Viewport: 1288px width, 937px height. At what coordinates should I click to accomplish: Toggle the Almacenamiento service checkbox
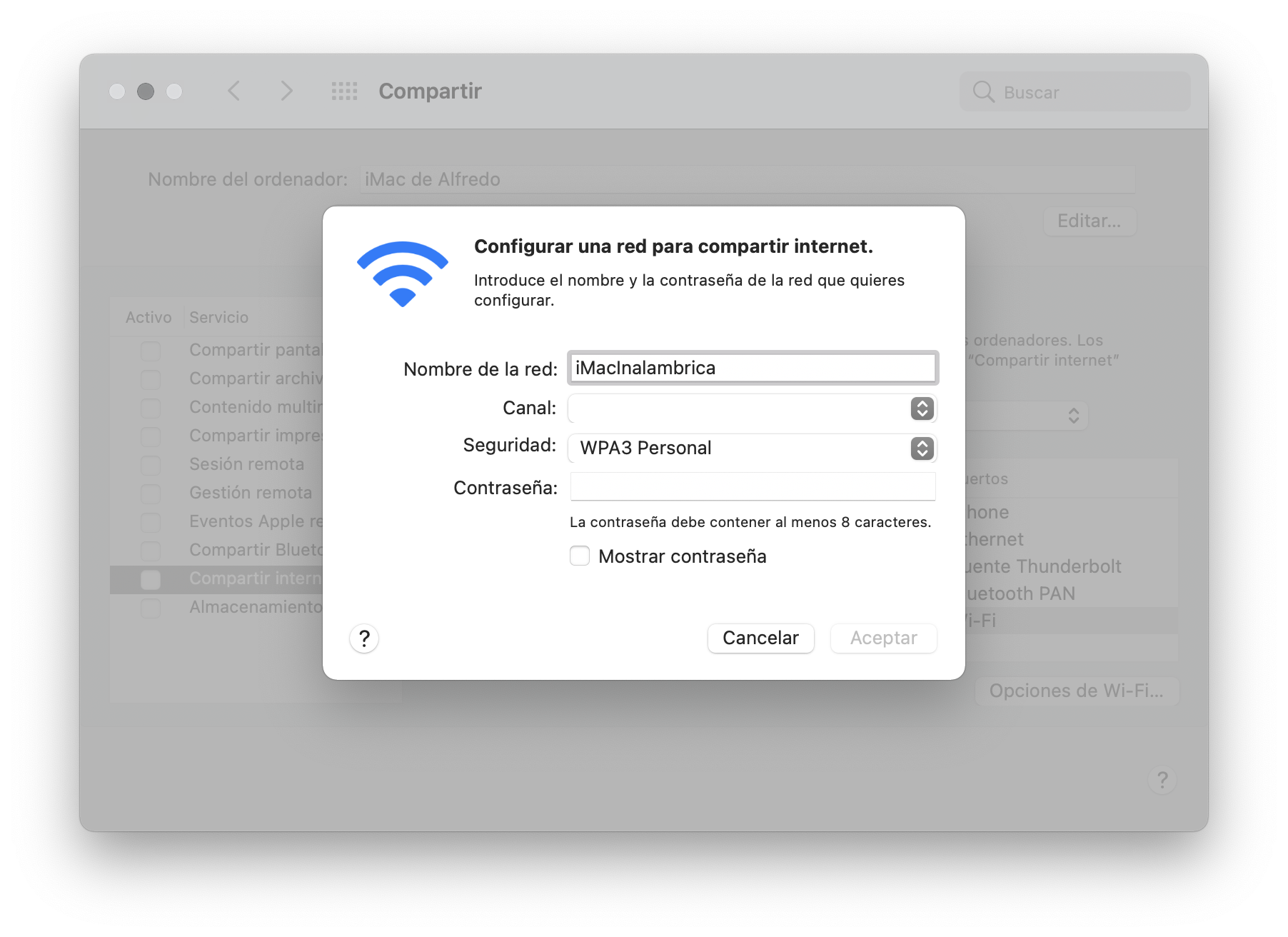point(151,607)
